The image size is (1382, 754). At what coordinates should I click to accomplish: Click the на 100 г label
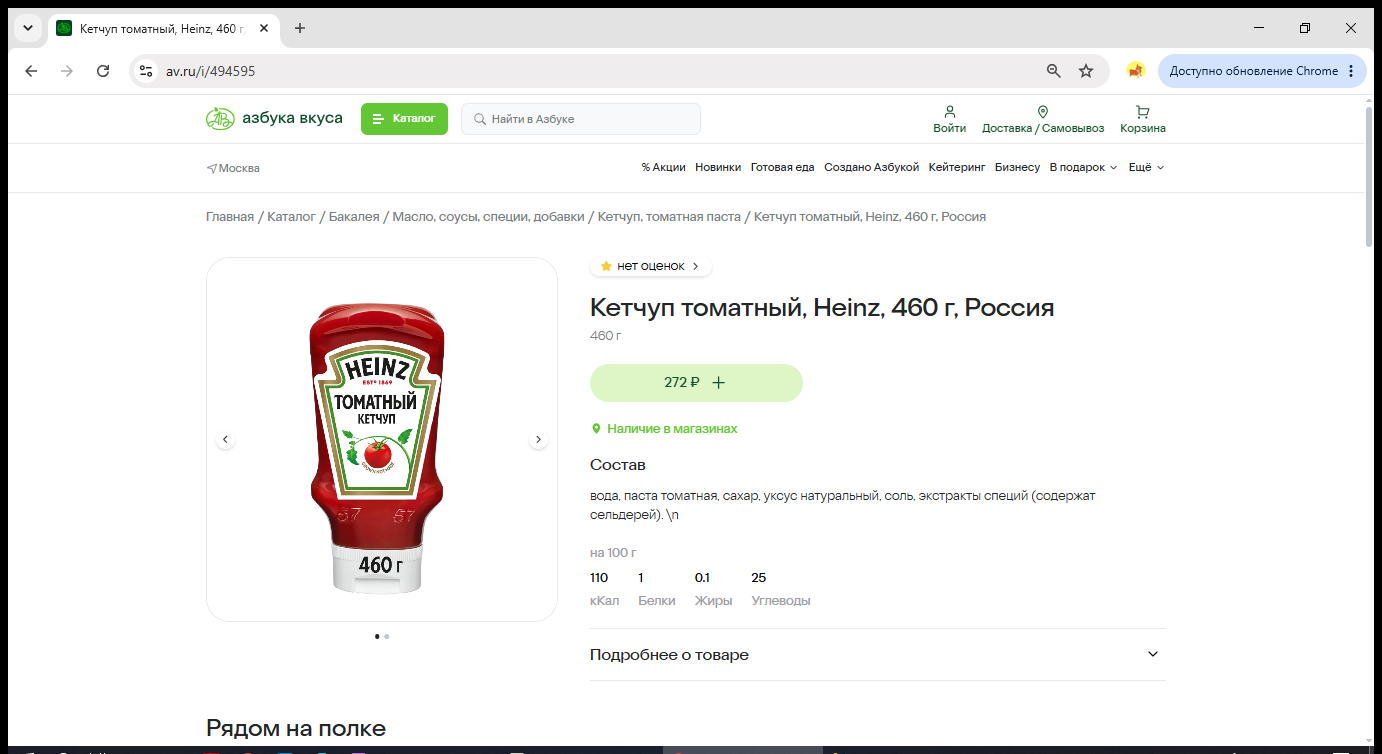click(613, 553)
